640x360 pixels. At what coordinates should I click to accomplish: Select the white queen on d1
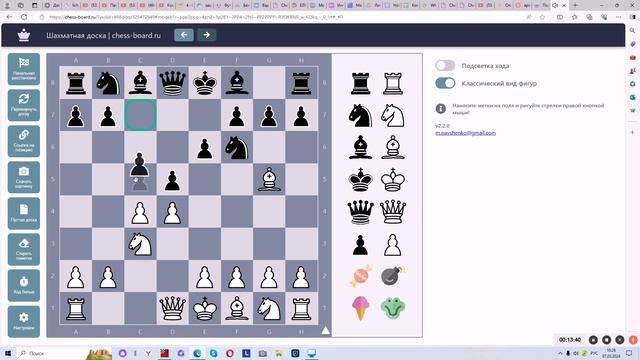pyautogui.click(x=172, y=309)
